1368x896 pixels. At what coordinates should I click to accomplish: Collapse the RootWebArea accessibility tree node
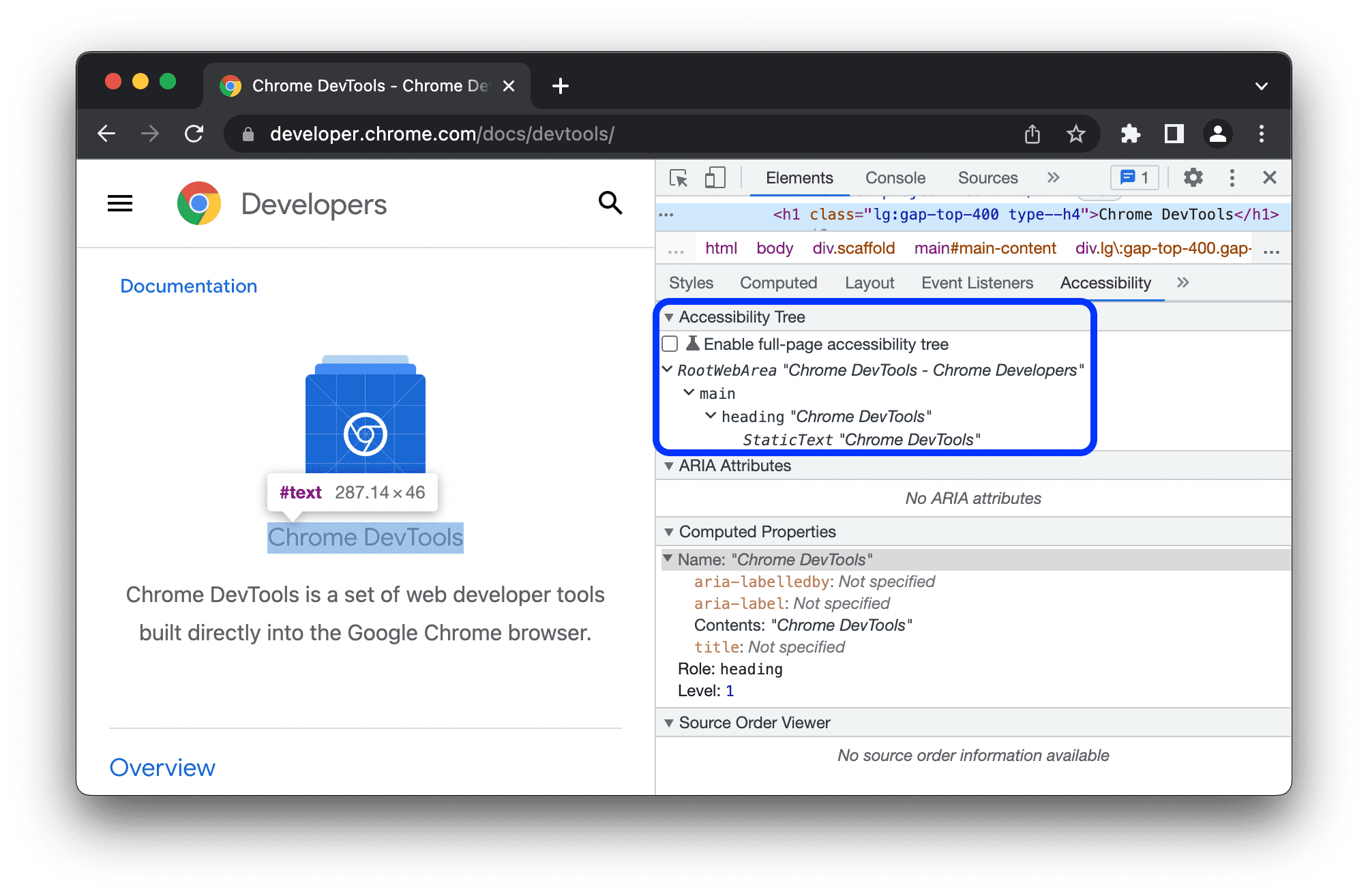click(x=667, y=370)
